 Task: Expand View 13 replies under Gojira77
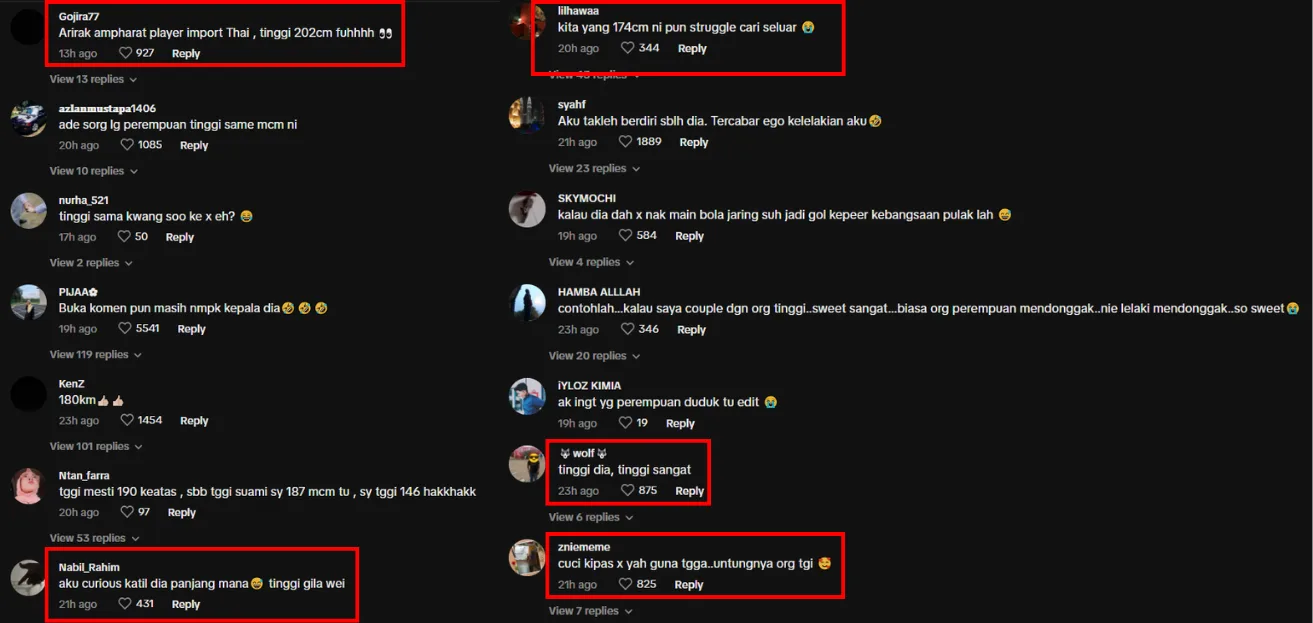[x=93, y=79]
